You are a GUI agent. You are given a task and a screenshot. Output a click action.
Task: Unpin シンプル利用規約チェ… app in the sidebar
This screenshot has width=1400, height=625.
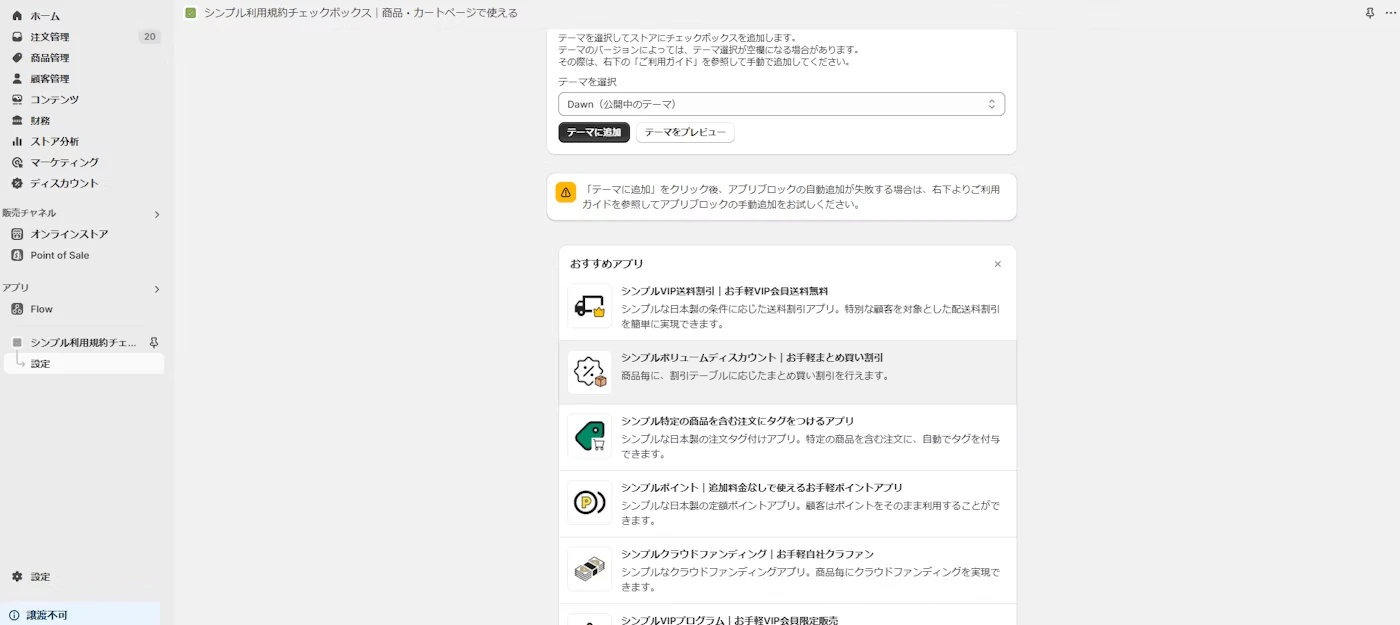(154, 342)
